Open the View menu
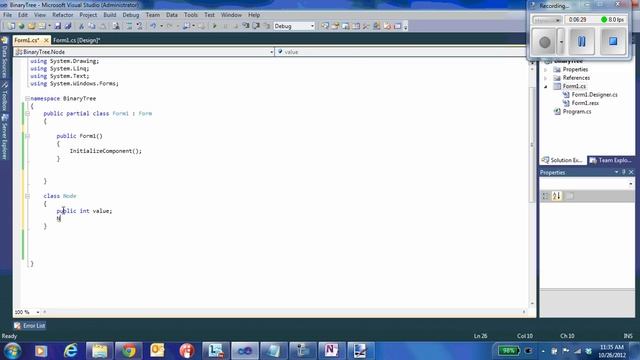Image resolution: width=640 pixels, height=360 pixels. [40, 15]
